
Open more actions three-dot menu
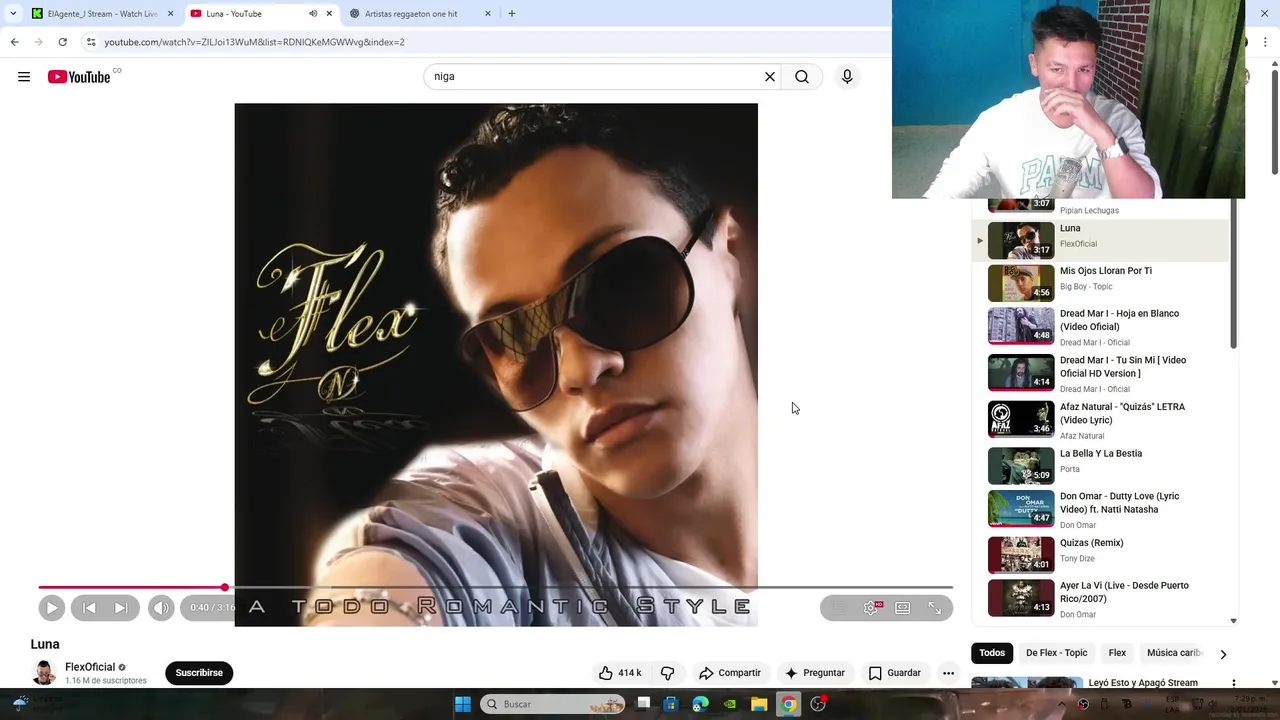pos(948,673)
